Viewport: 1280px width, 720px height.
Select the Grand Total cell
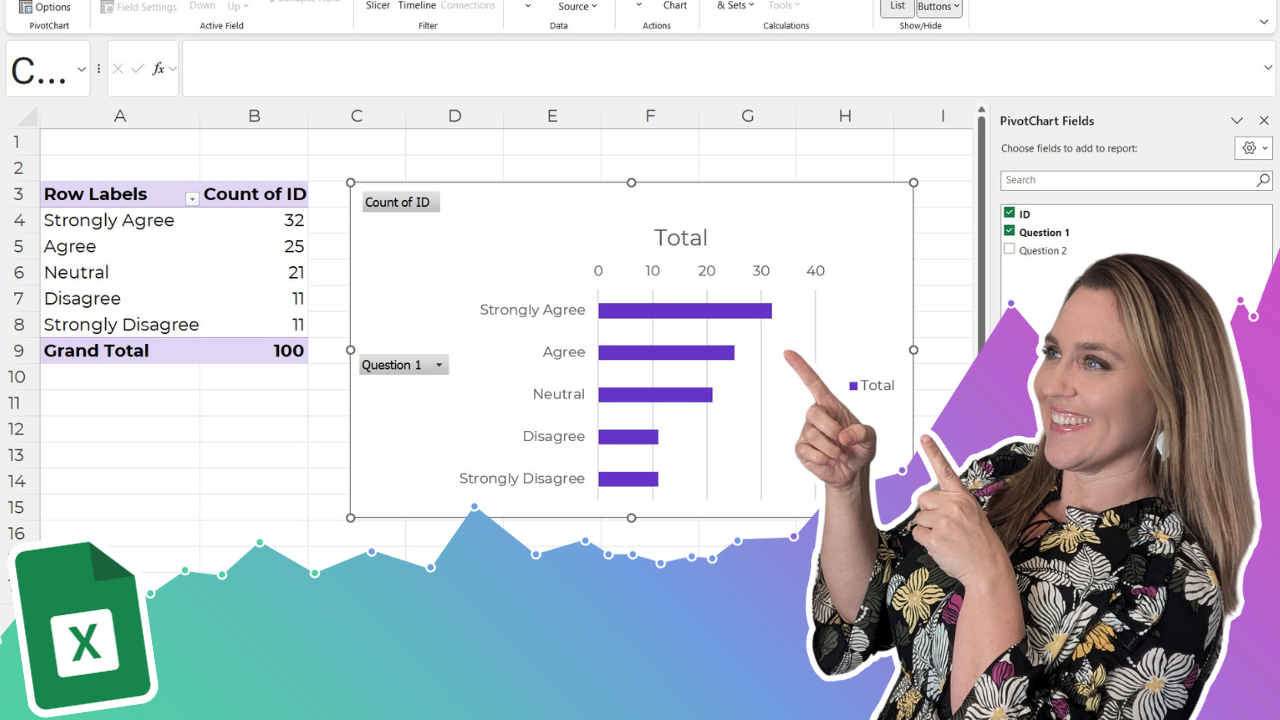(120, 350)
